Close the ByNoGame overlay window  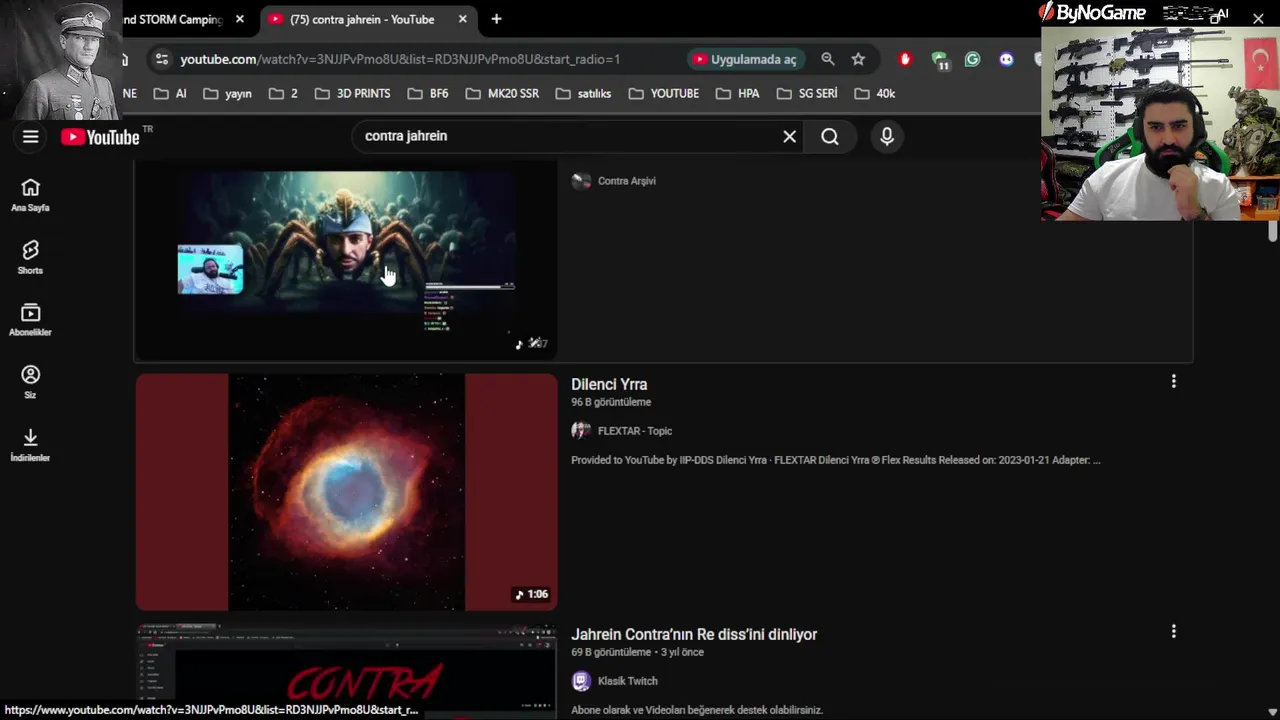click(x=1258, y=19)
